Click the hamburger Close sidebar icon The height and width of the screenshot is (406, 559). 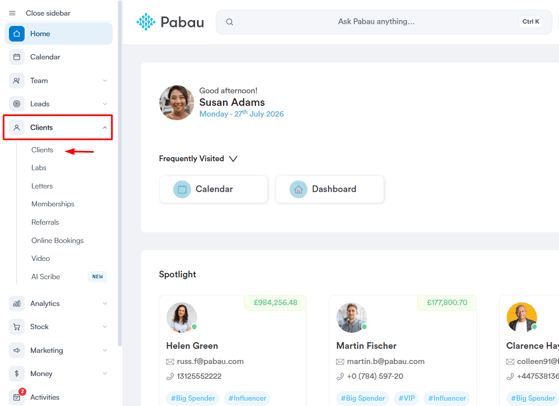pos(12,13)
